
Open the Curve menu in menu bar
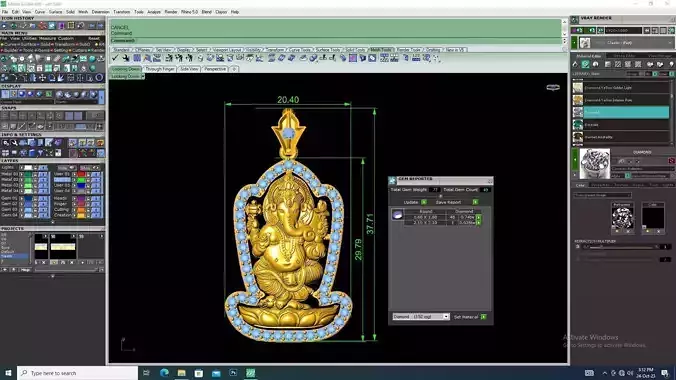pos(40,12)
